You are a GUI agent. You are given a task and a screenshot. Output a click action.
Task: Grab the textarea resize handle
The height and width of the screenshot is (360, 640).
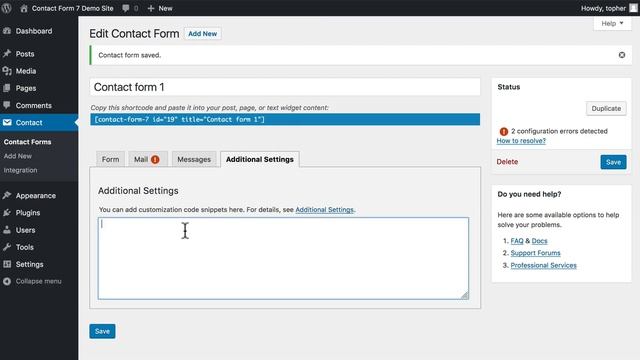(x=464, y=295)
